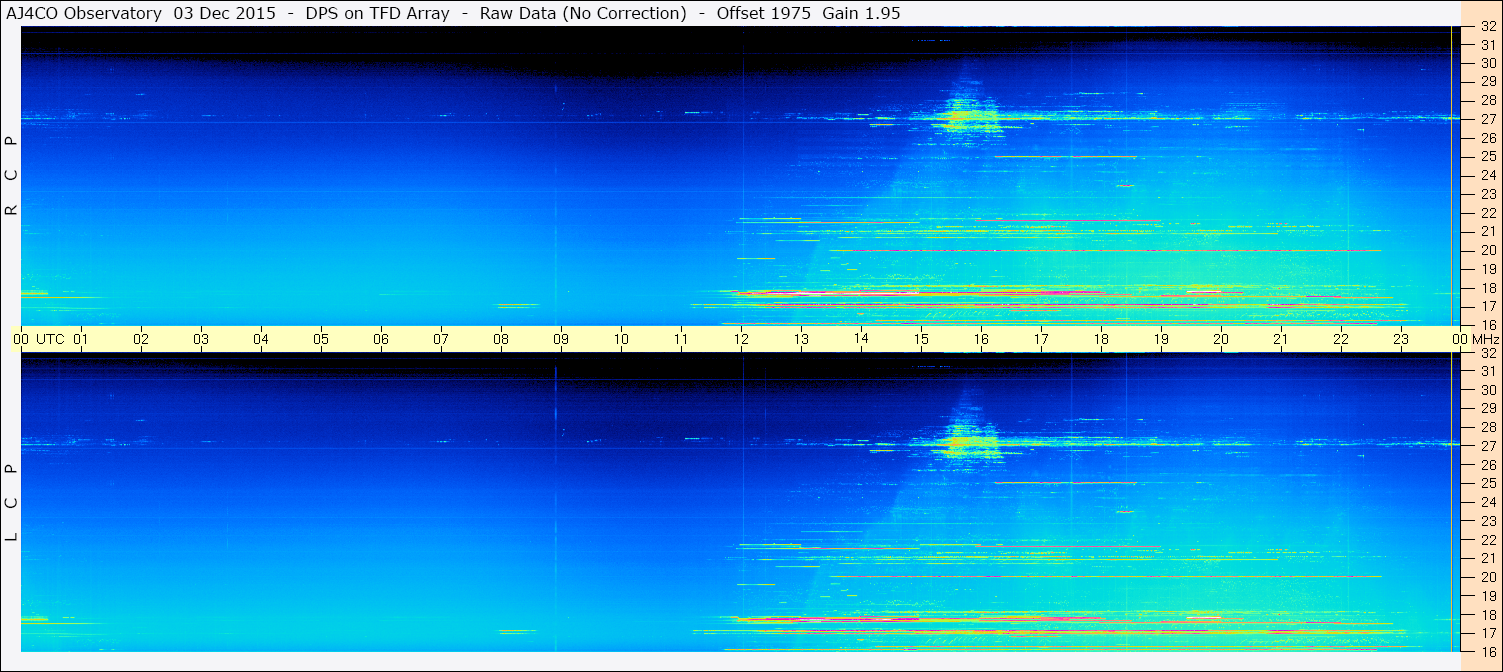The height and width of the screenshot is (672, 1503).
Task: Choose hour 07 on the time axis
Action: pos(441,339)
